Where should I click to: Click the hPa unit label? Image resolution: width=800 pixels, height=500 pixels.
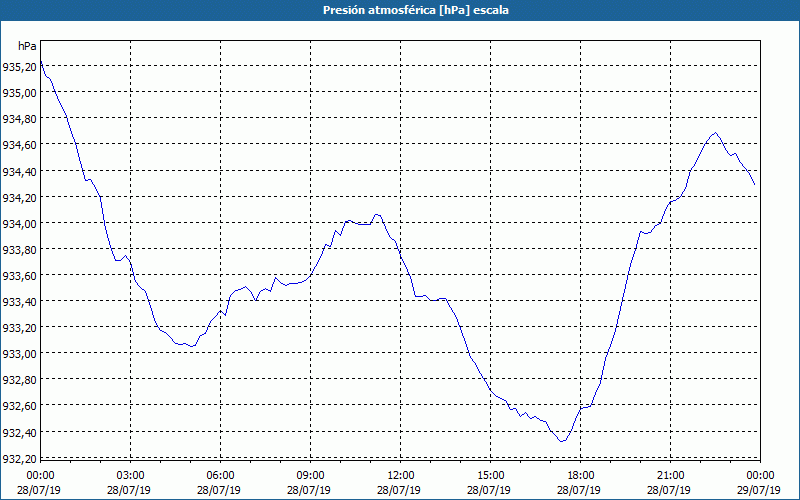point(27,46)
